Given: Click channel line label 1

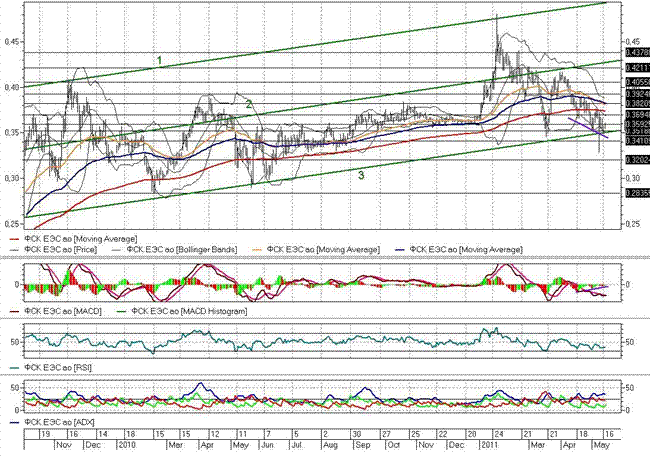Looking at the screenshot, I should pos(158,62).
